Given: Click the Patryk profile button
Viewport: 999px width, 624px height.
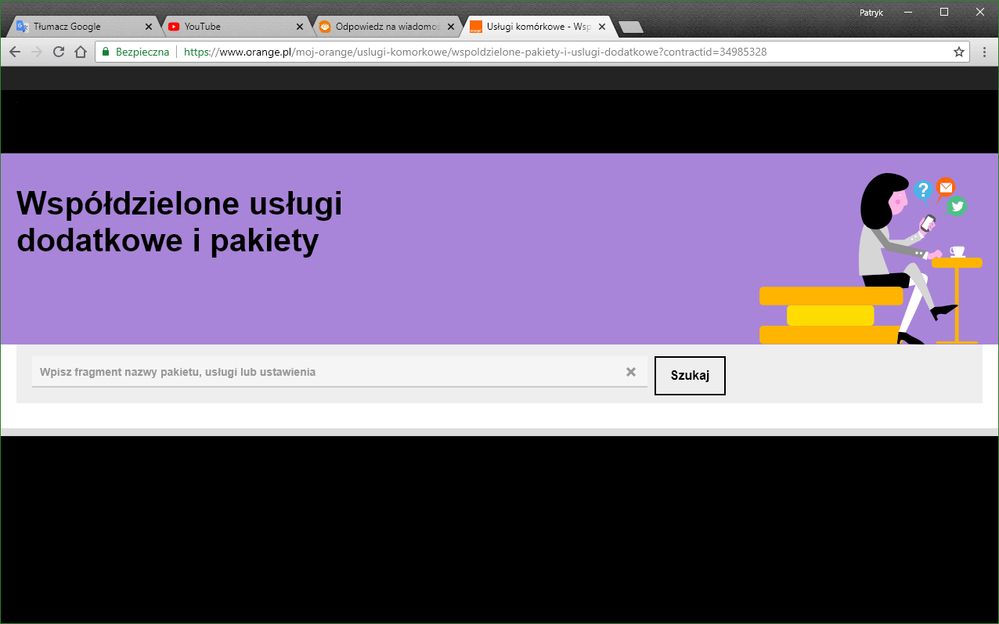Looking at the screenshot, I should 871,12.
